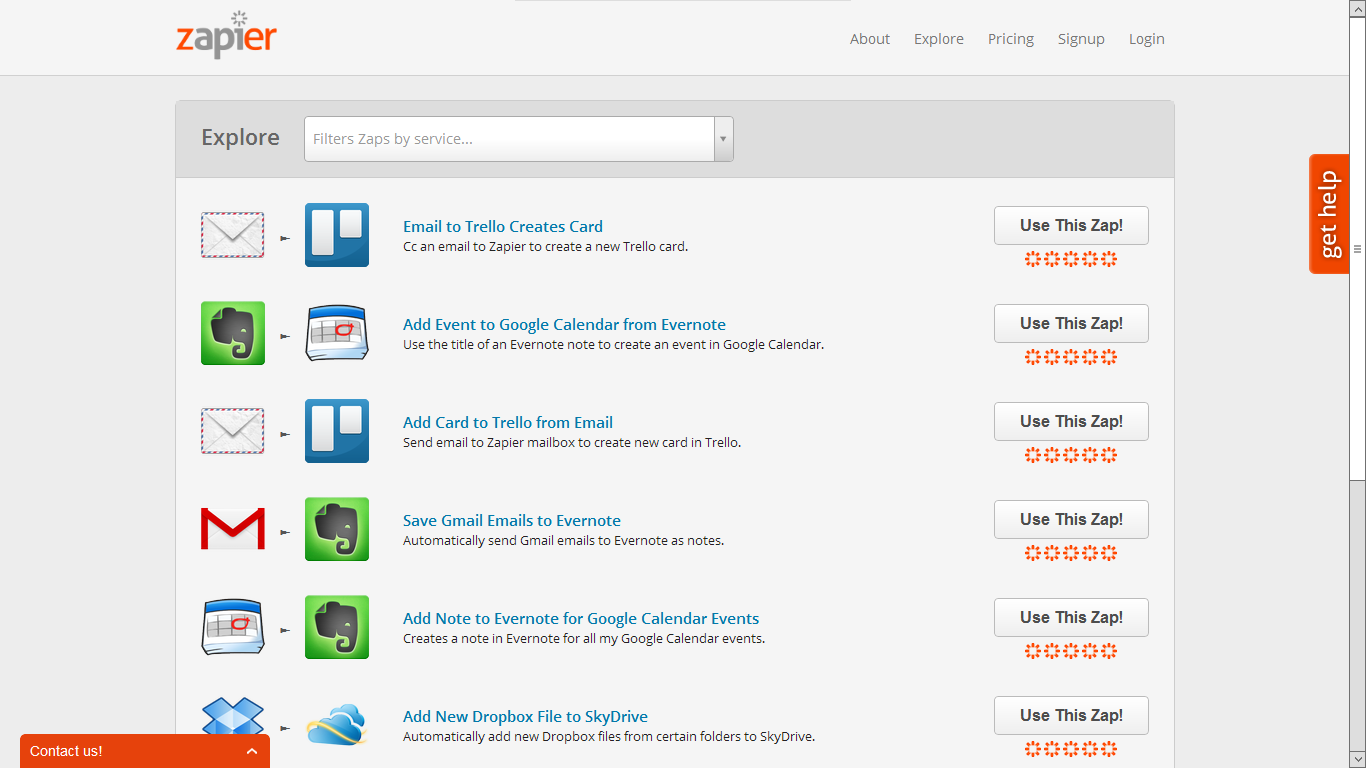Go to the Pricing page in the navigation
Image resolution: width=1366 pixels, height=768 pixels.
[1010, 39]
